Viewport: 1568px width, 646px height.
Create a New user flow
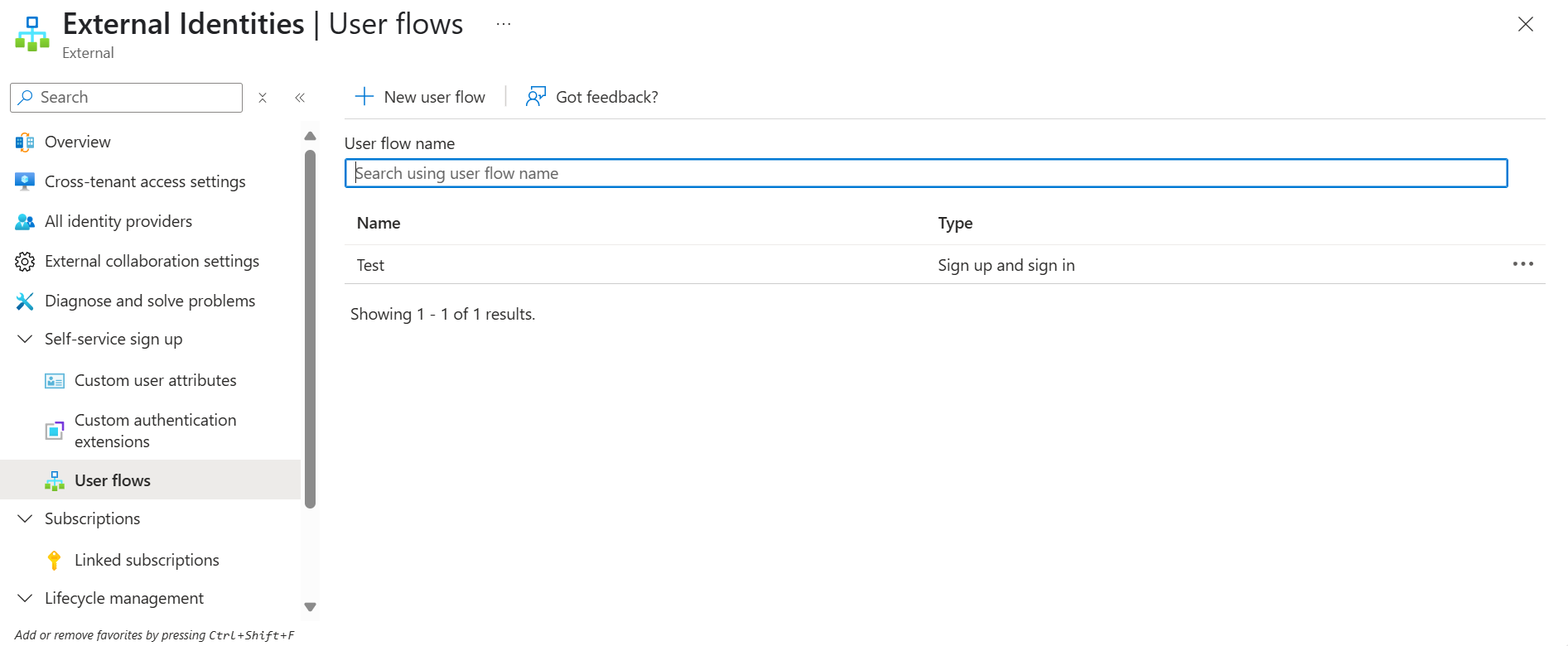pos(420,97)
